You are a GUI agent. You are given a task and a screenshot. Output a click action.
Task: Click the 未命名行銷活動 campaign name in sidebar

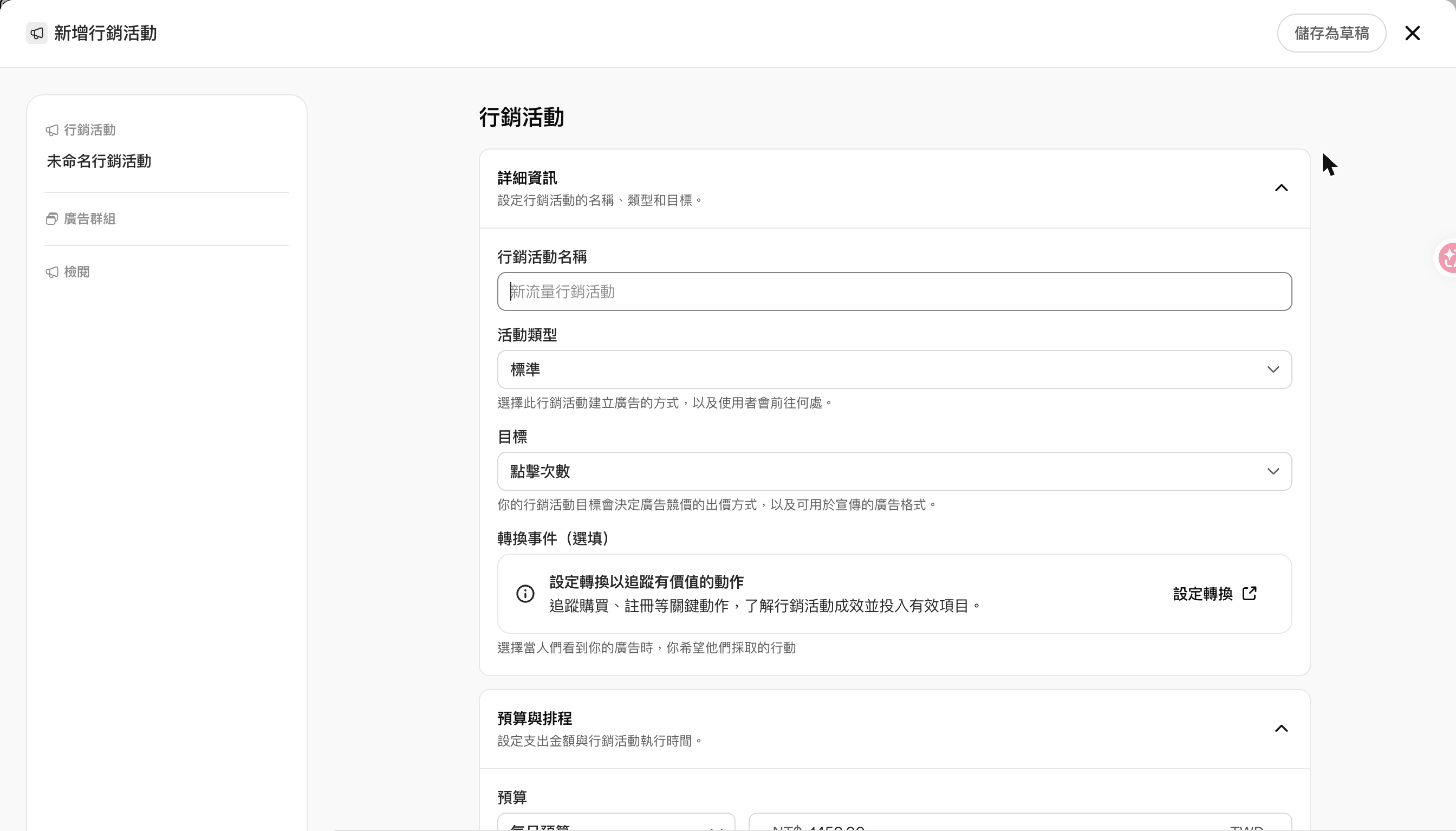pyautogui.click(x=99, y=161)
